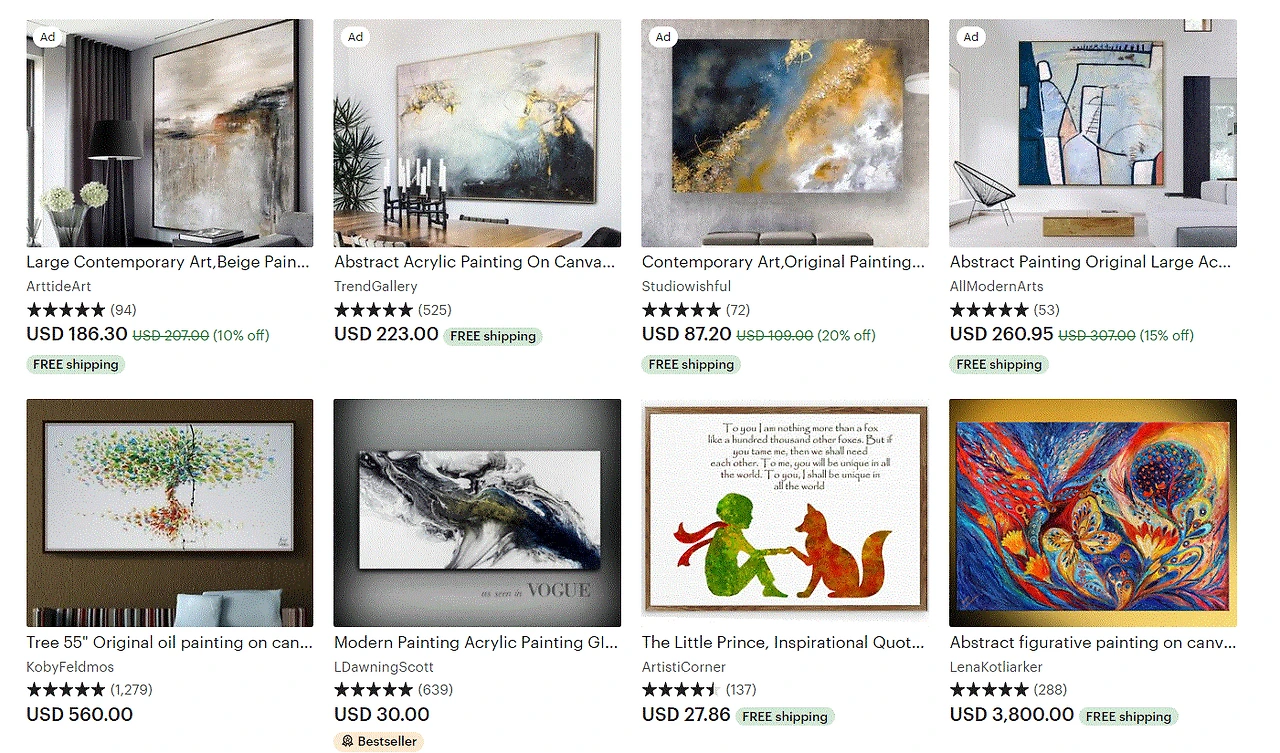
Task: Open the geometric Abstract Painting Original Large thumbnail
Action: [1093, 133]
